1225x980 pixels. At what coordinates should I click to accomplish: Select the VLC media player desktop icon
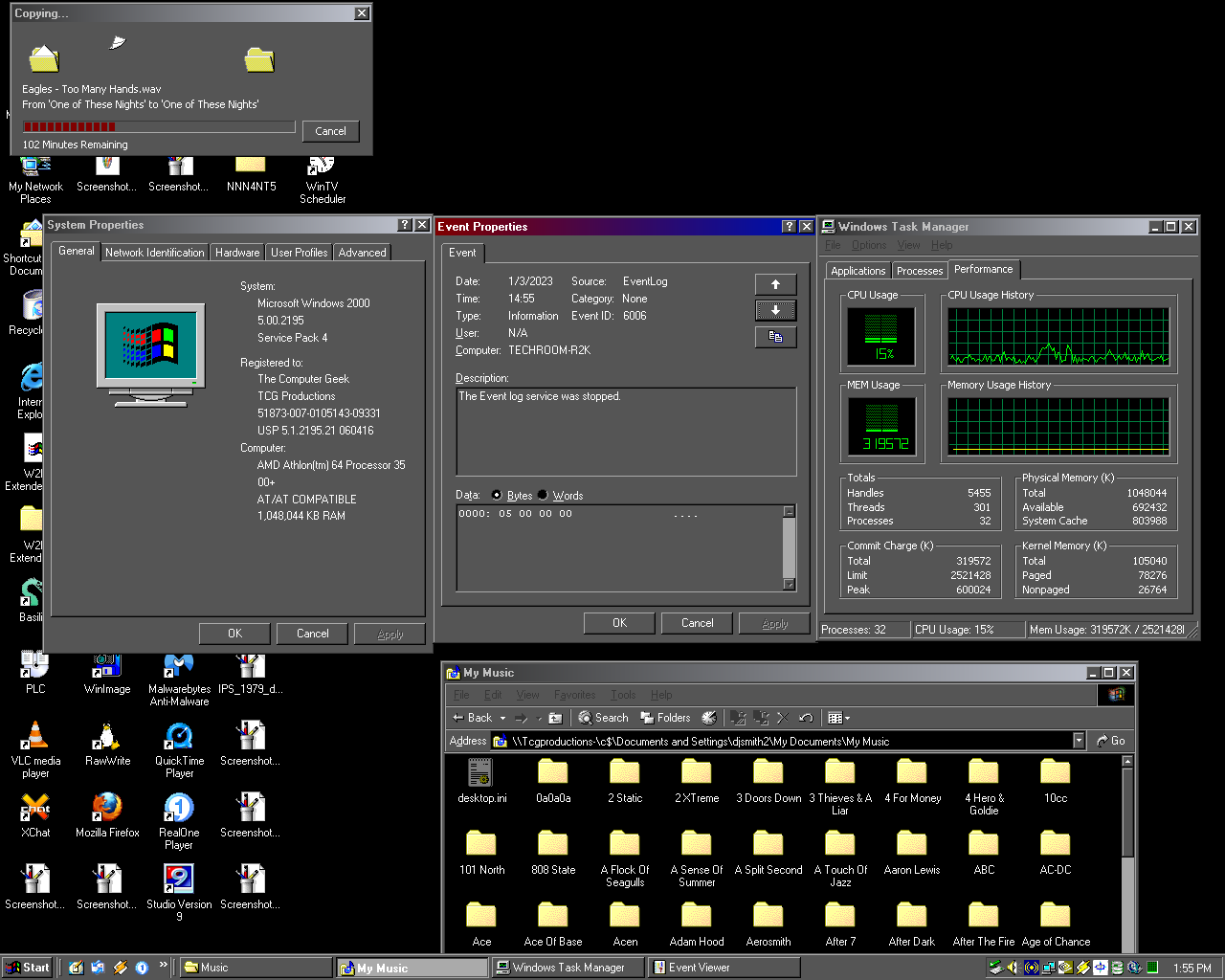pyautogui.click(x=35, y=737)
